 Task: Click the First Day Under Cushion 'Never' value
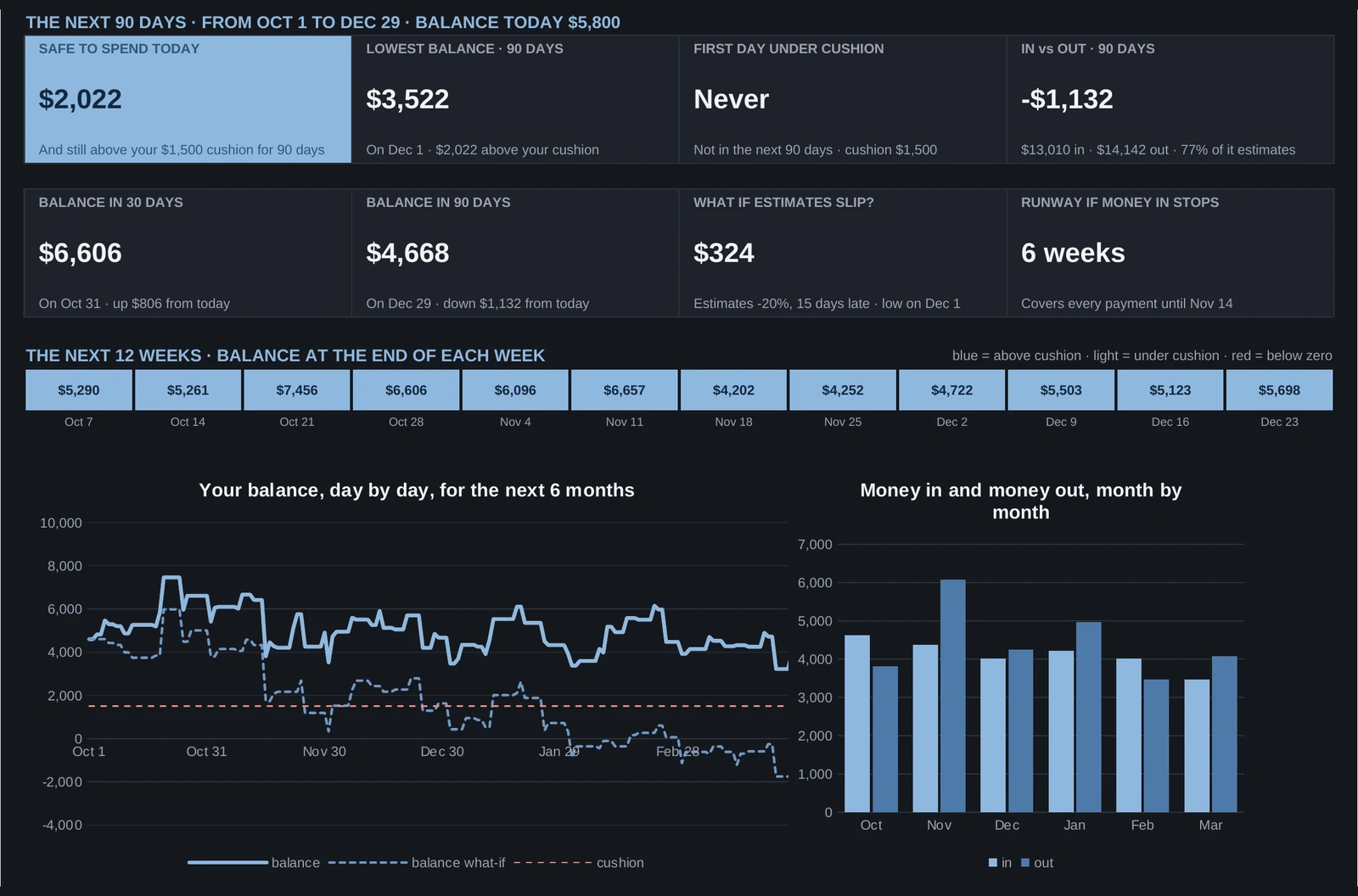731,99
